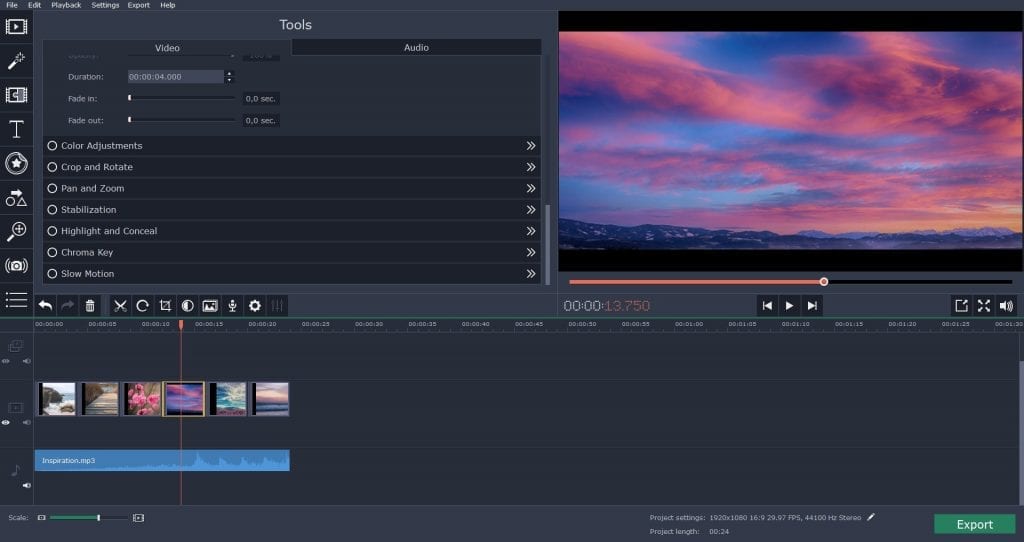Image resolution: width=1024 pixels, height=542 pixels.
Task: Expand the Color Adjustments section
Action: (x=531, y=146)
